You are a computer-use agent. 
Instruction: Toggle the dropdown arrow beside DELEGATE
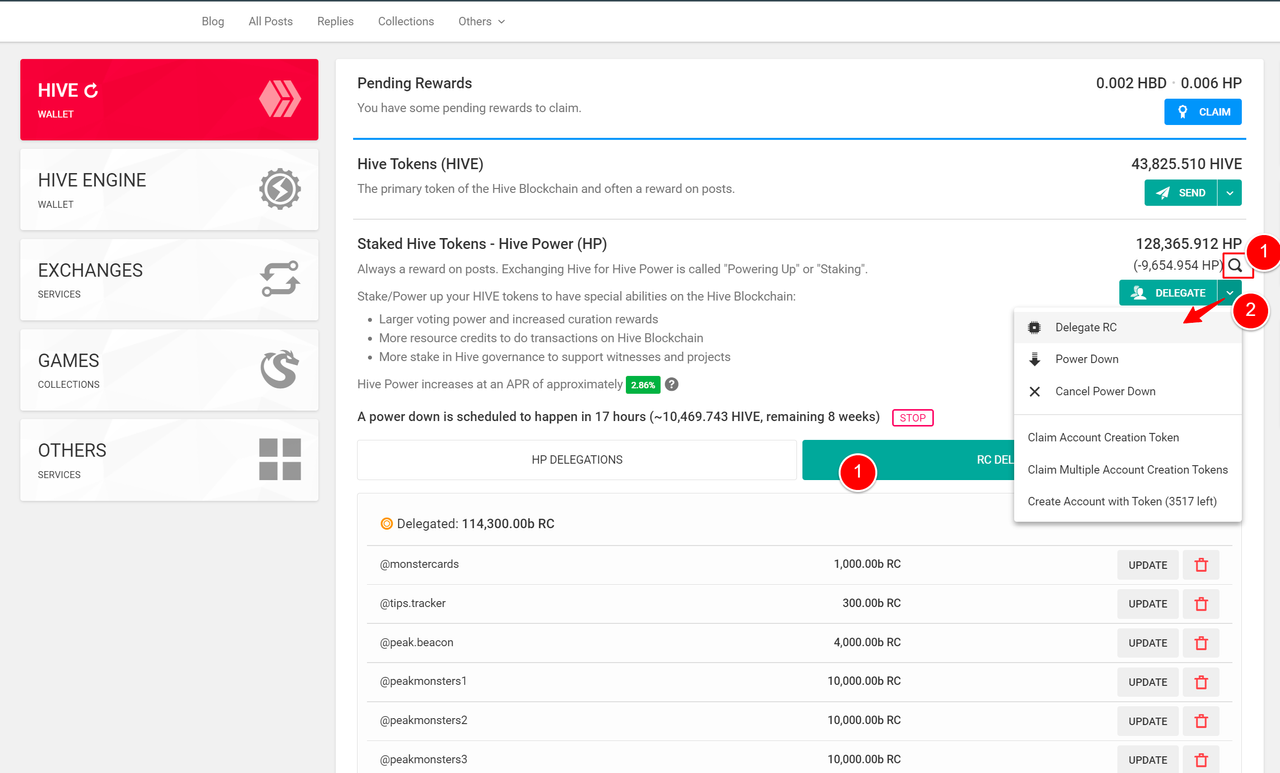coord(1230,293)
